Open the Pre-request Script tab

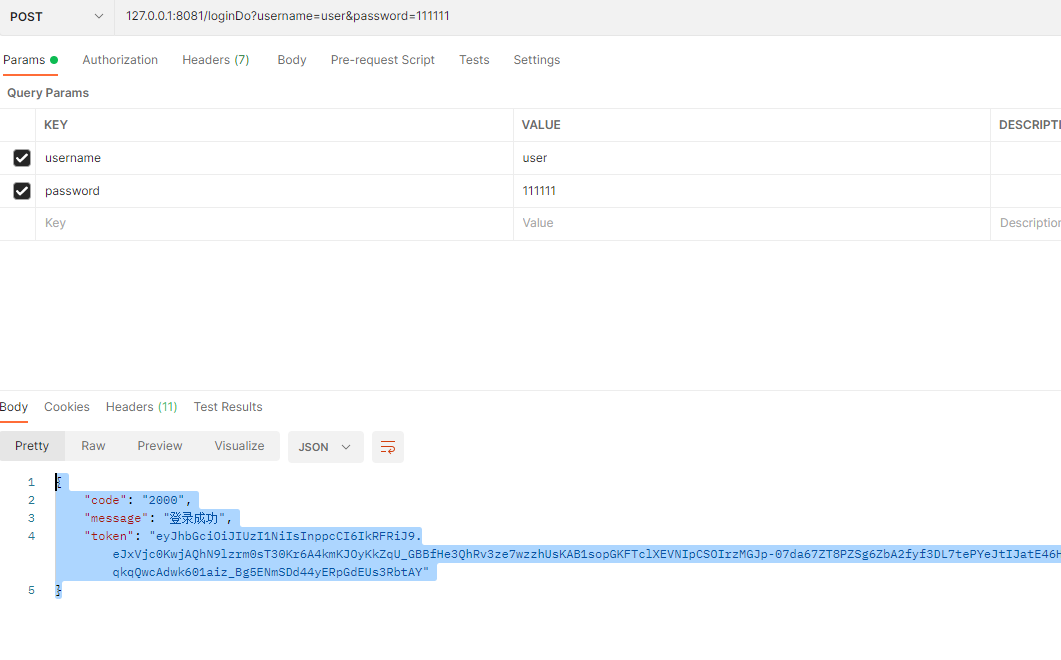382,60
